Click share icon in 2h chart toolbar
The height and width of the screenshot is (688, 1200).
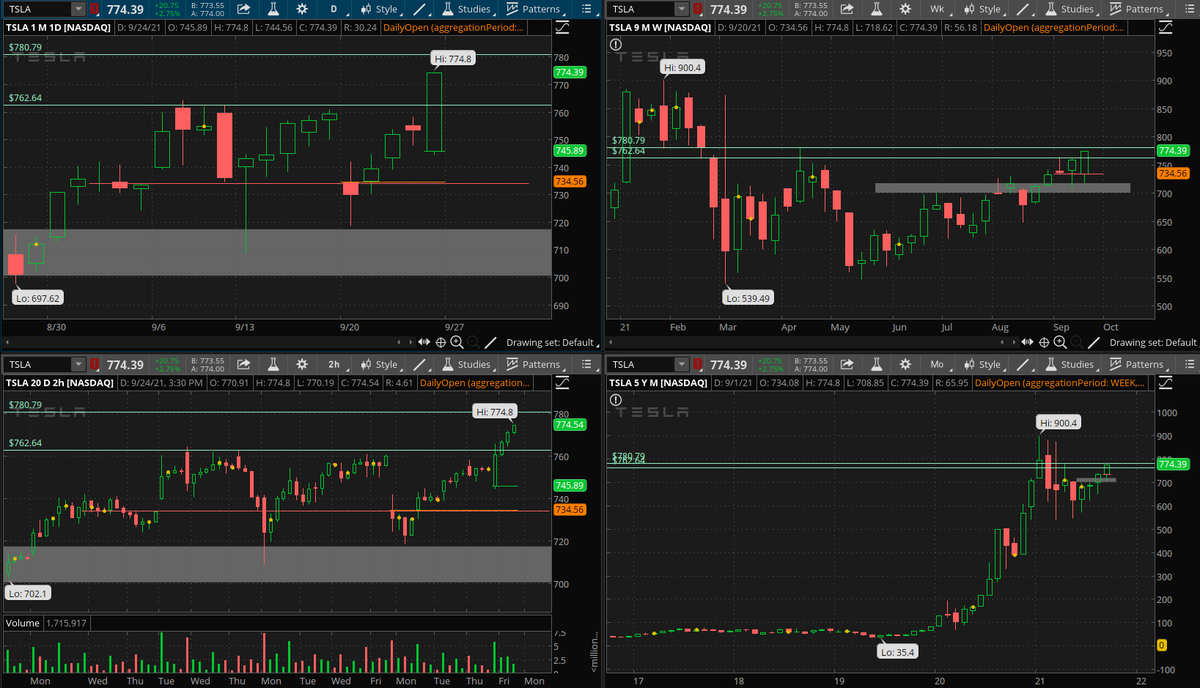click(x=243, y=365)
